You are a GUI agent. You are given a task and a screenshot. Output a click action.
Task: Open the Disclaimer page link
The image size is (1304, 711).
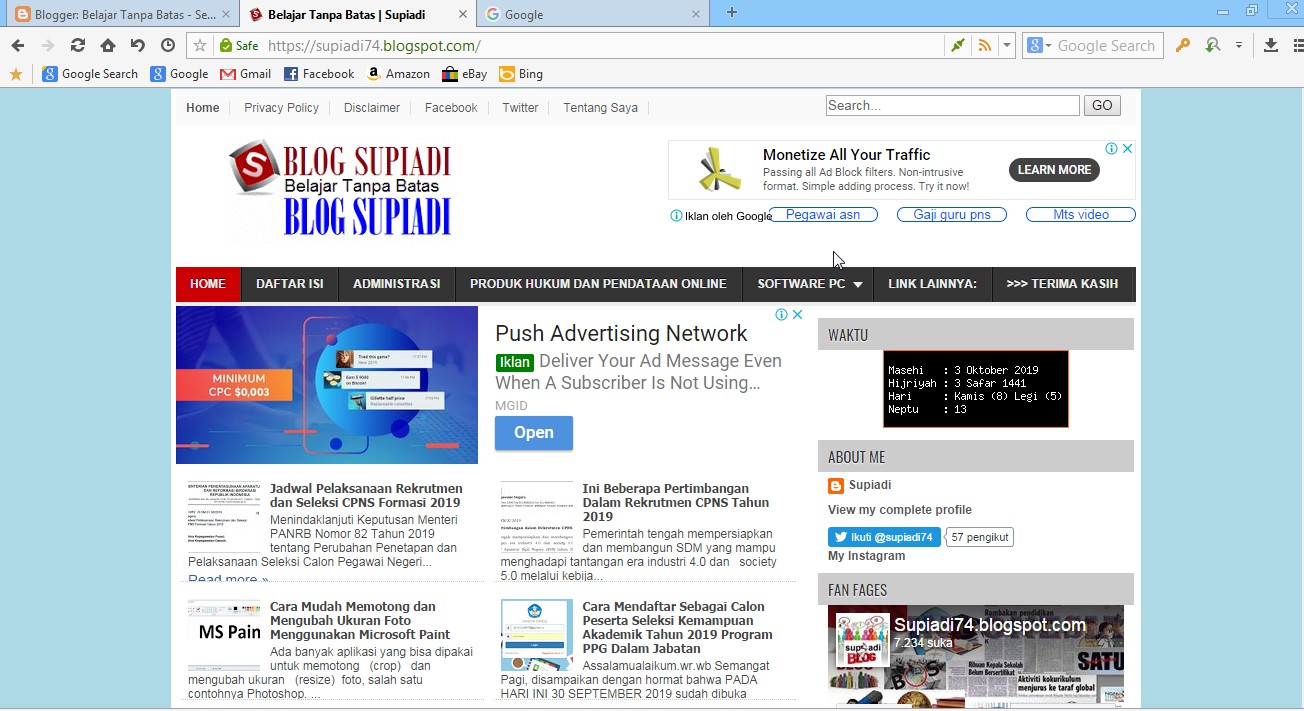(372, 107)
